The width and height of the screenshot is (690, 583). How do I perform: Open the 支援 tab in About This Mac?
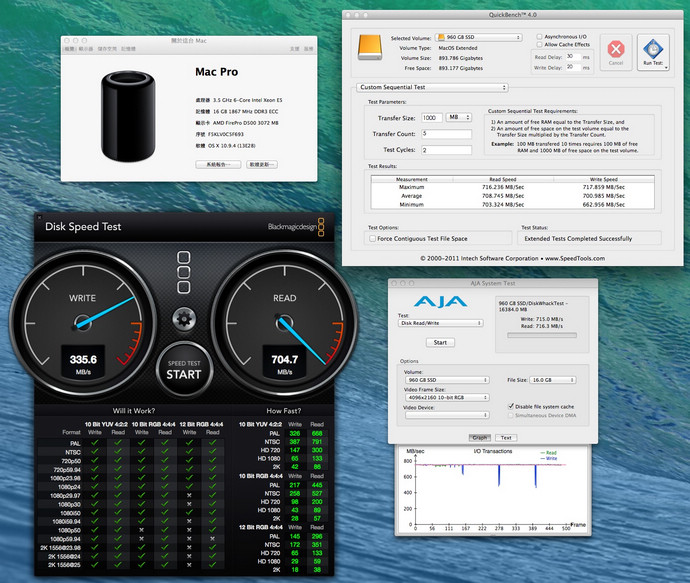(x=294, y=49)
